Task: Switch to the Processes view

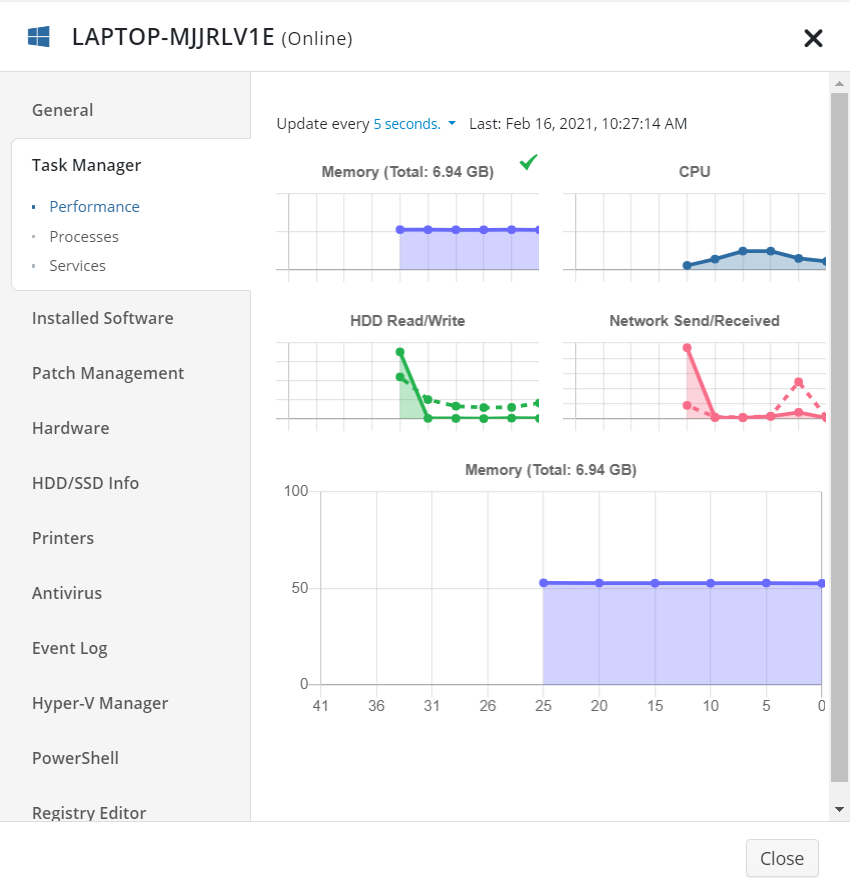Action: (x=84, y=236)
